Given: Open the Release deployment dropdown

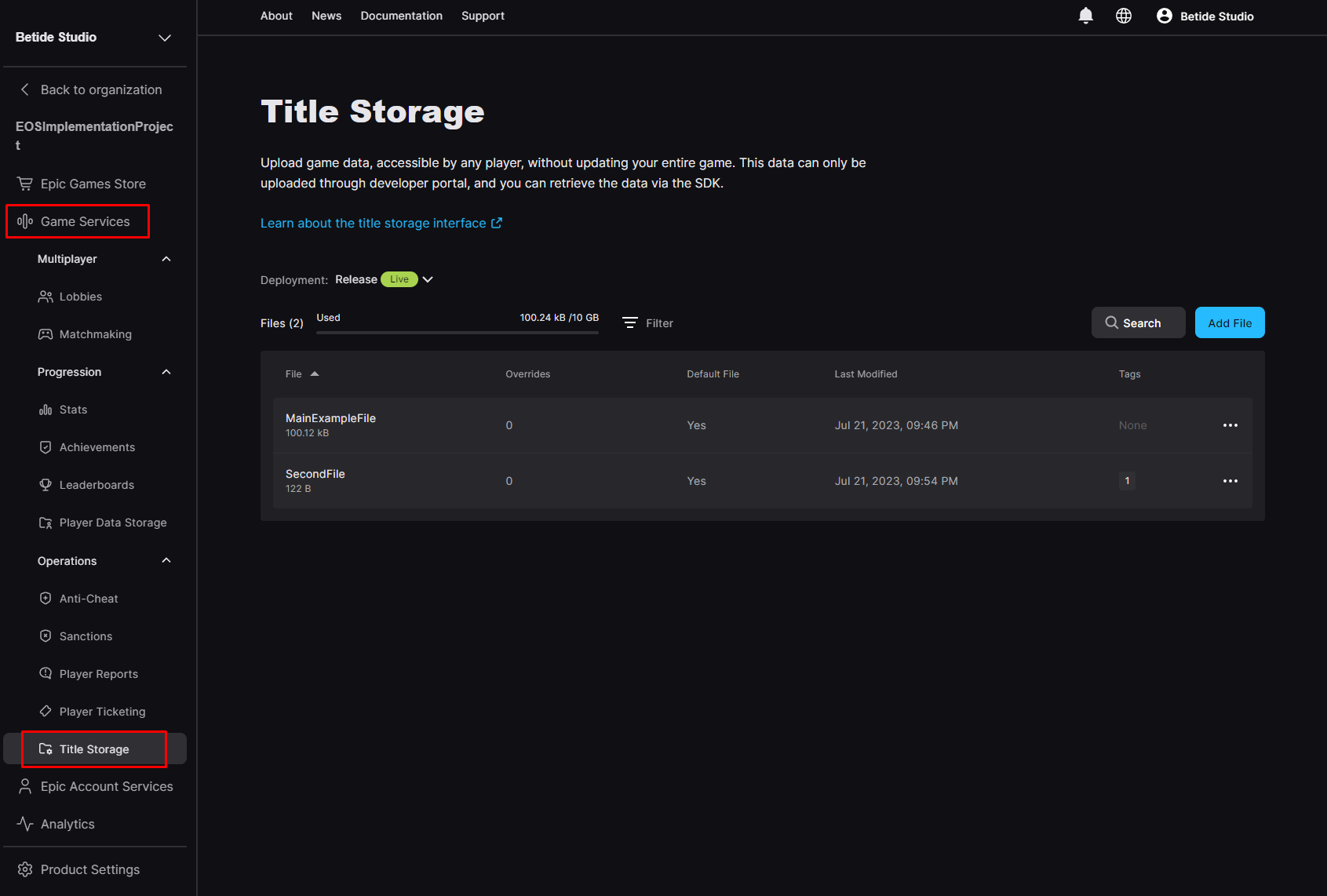Looking at the screenshot, I should tap(428, 279).
